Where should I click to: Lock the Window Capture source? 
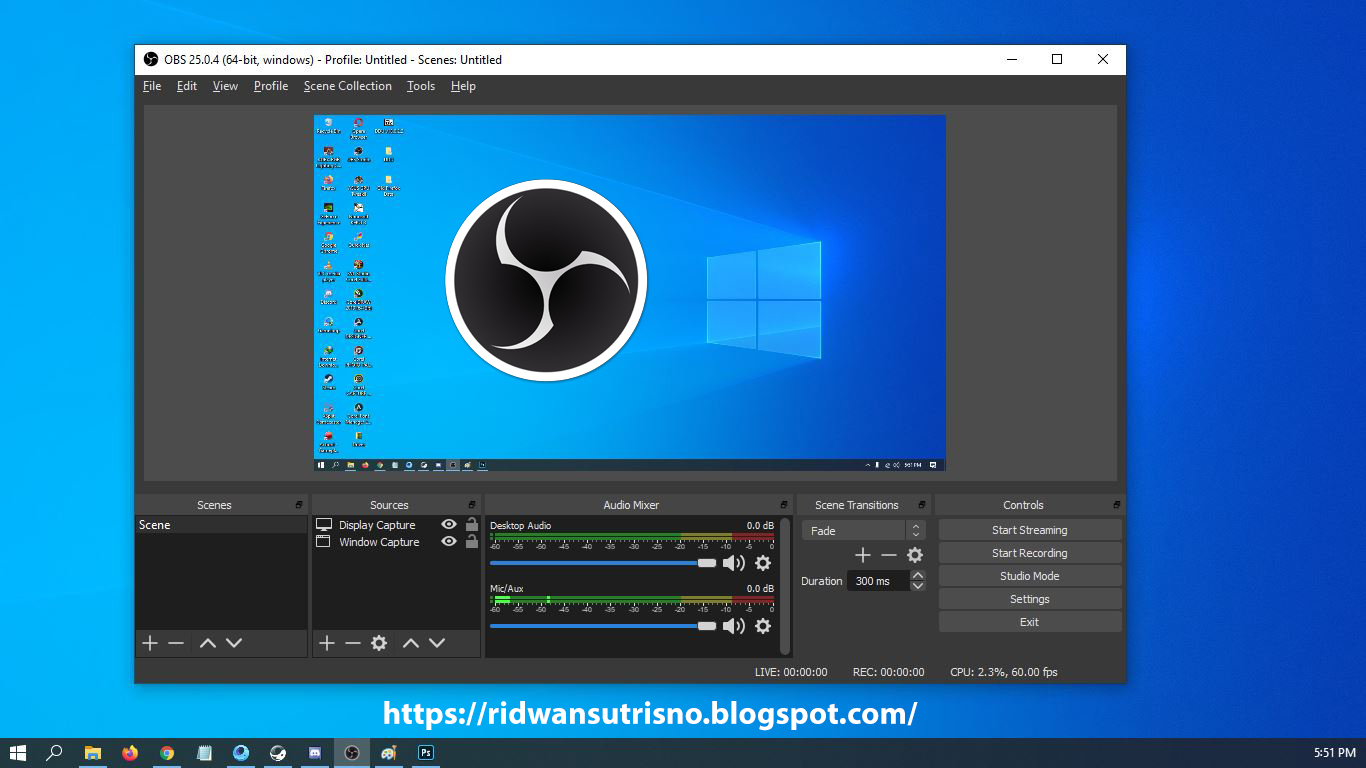click(x=471, y=541)
